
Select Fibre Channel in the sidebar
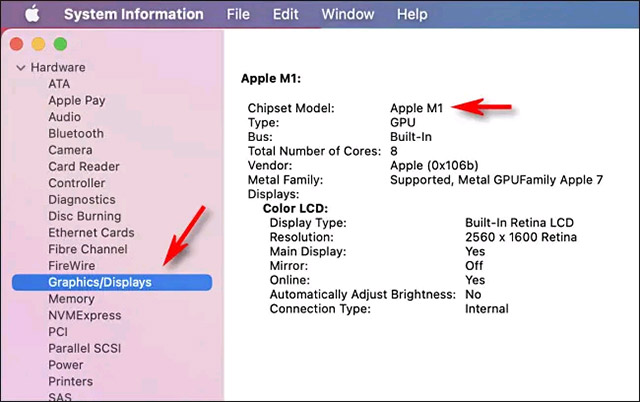88,249
